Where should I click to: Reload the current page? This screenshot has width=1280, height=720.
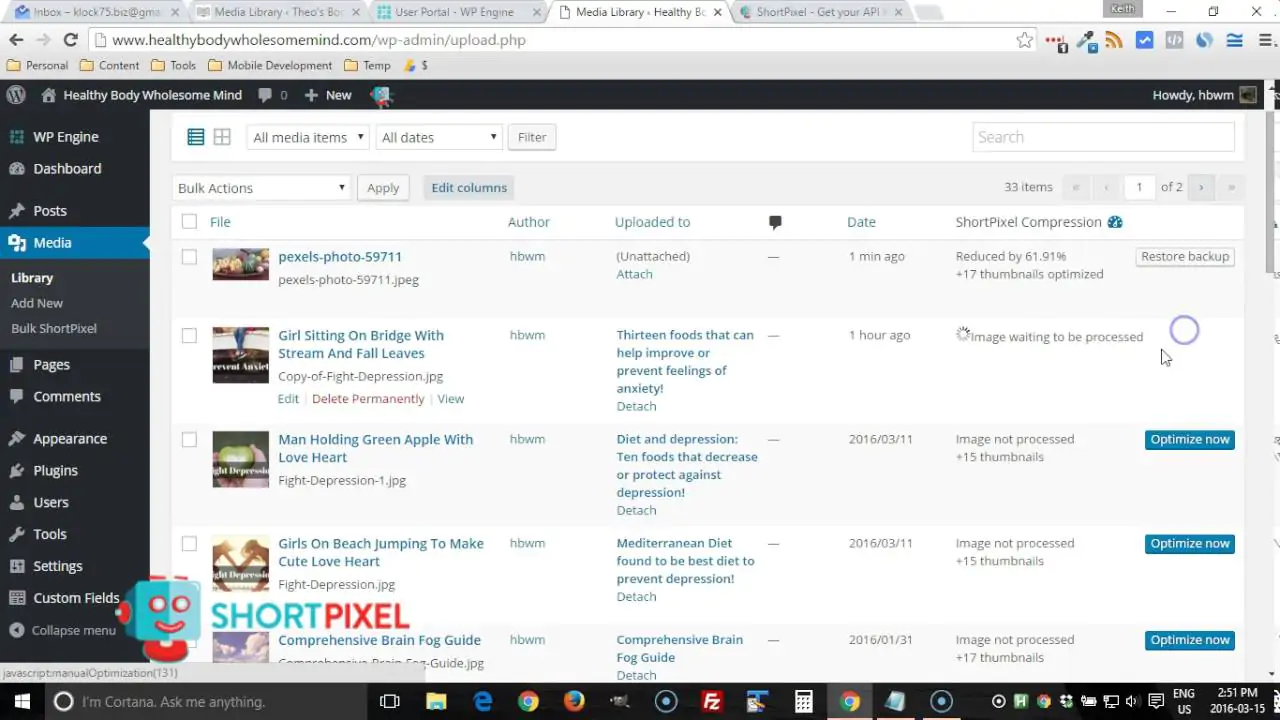[x=70, y=40]
